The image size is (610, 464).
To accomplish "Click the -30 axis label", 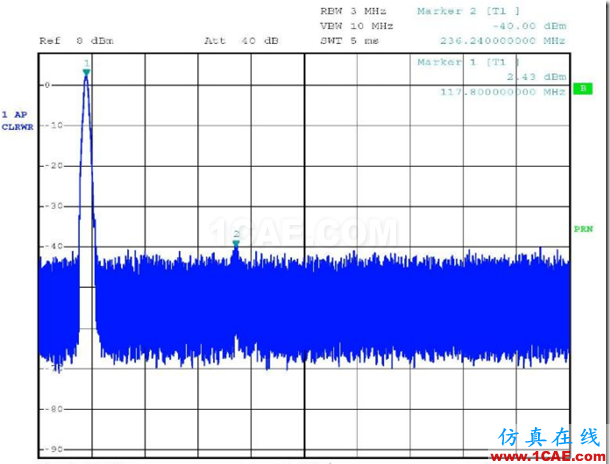I will point(53,206).
